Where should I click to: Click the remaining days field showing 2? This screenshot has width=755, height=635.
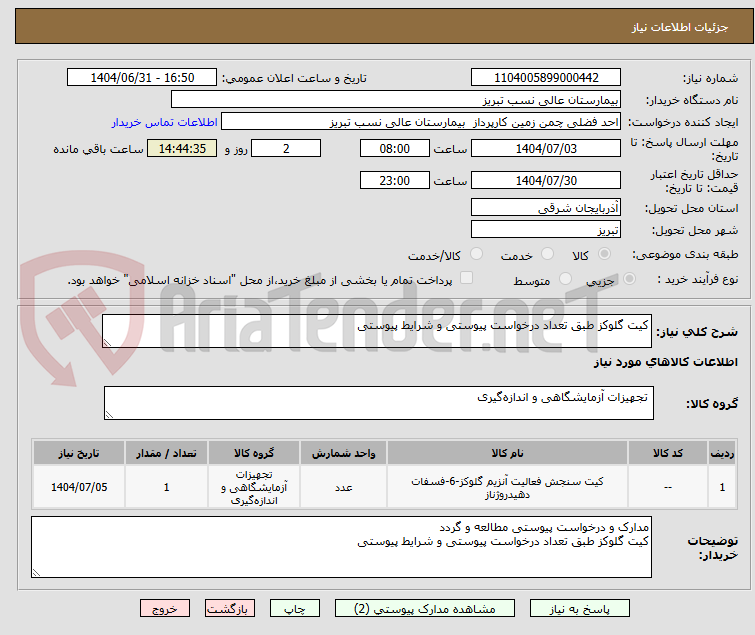[x=286, y=148]
